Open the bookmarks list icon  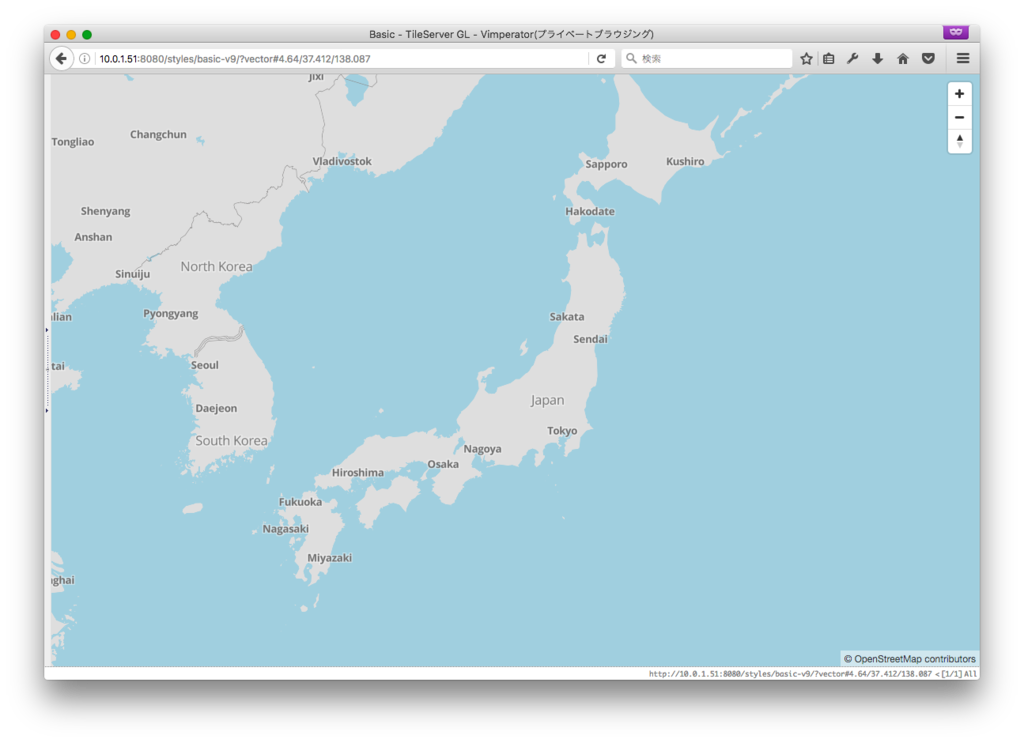click(x=829, y=59)
